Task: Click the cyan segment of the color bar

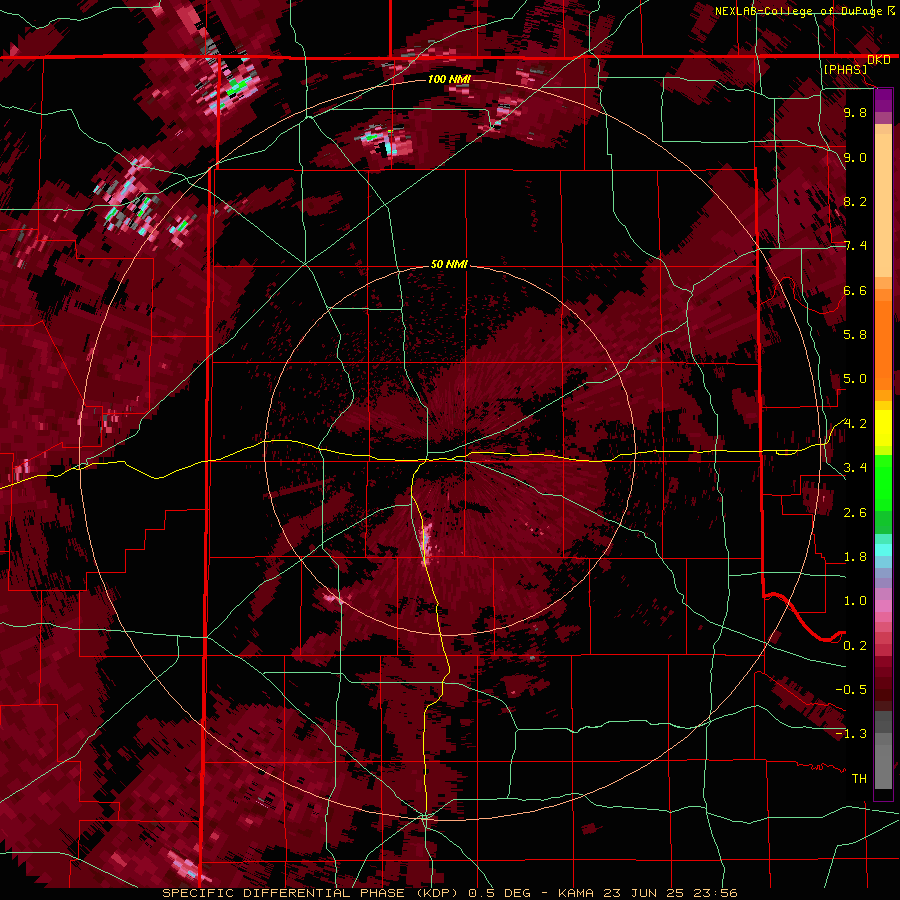Action: click(883, 550)
